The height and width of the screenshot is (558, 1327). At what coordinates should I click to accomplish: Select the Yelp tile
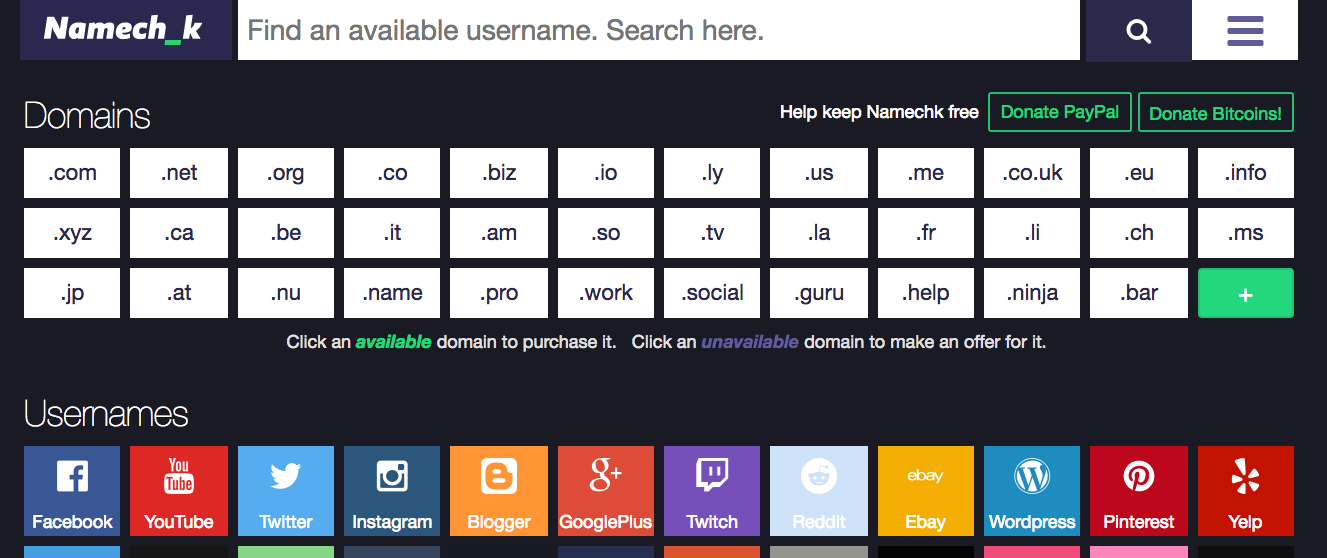pos(1246,491)
